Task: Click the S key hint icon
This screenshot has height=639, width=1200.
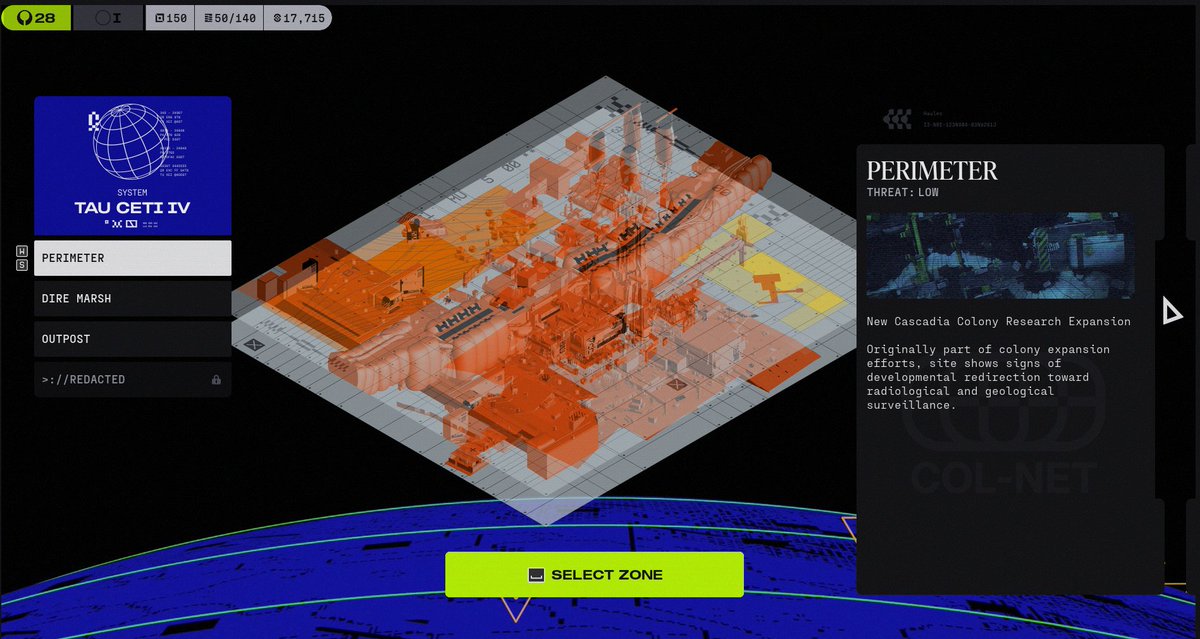Action: pyautogui.click(x=22, y=265)
